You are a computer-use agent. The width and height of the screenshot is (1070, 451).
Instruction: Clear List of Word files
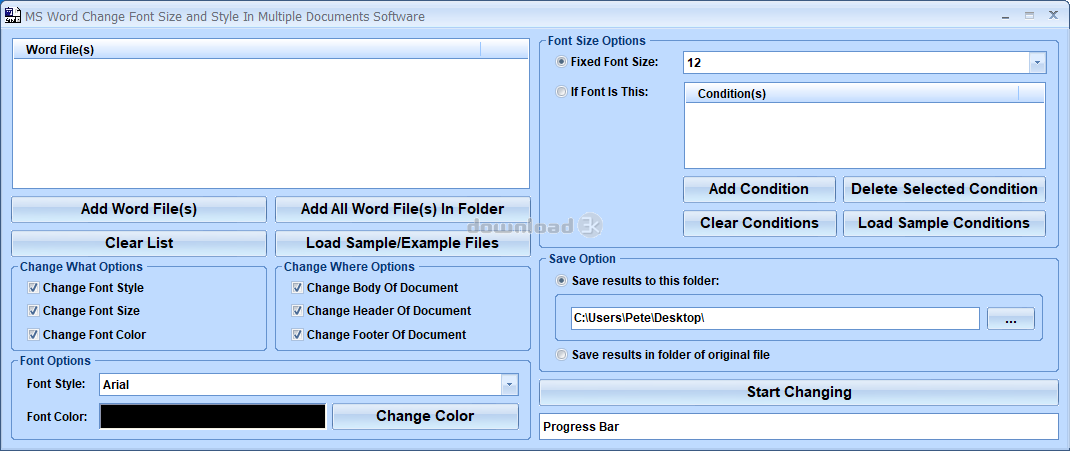click(x=139, y=243)
